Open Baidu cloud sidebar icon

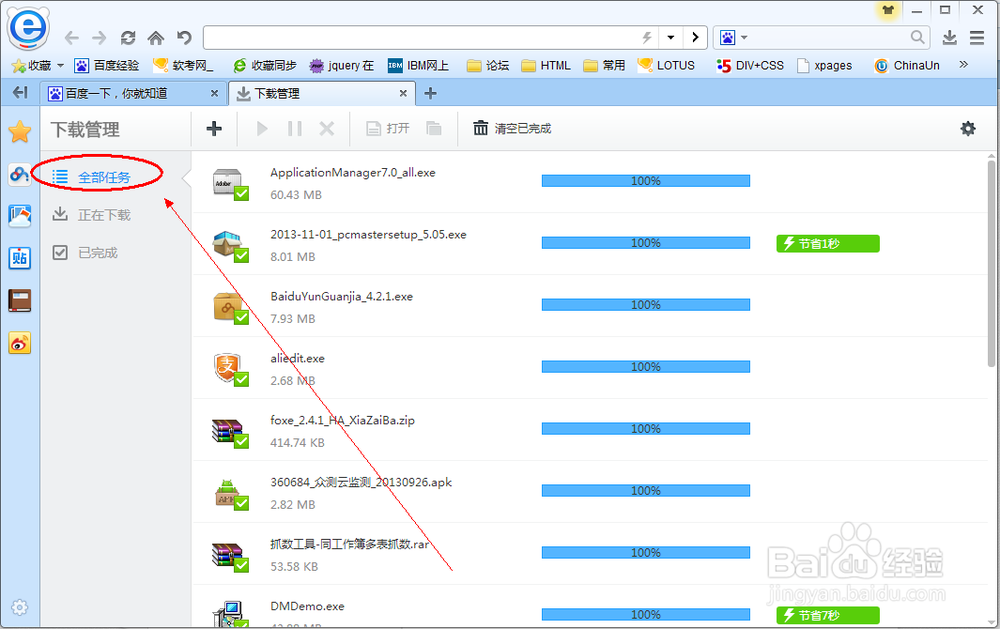pyautogui.click(x=20, y=174)
